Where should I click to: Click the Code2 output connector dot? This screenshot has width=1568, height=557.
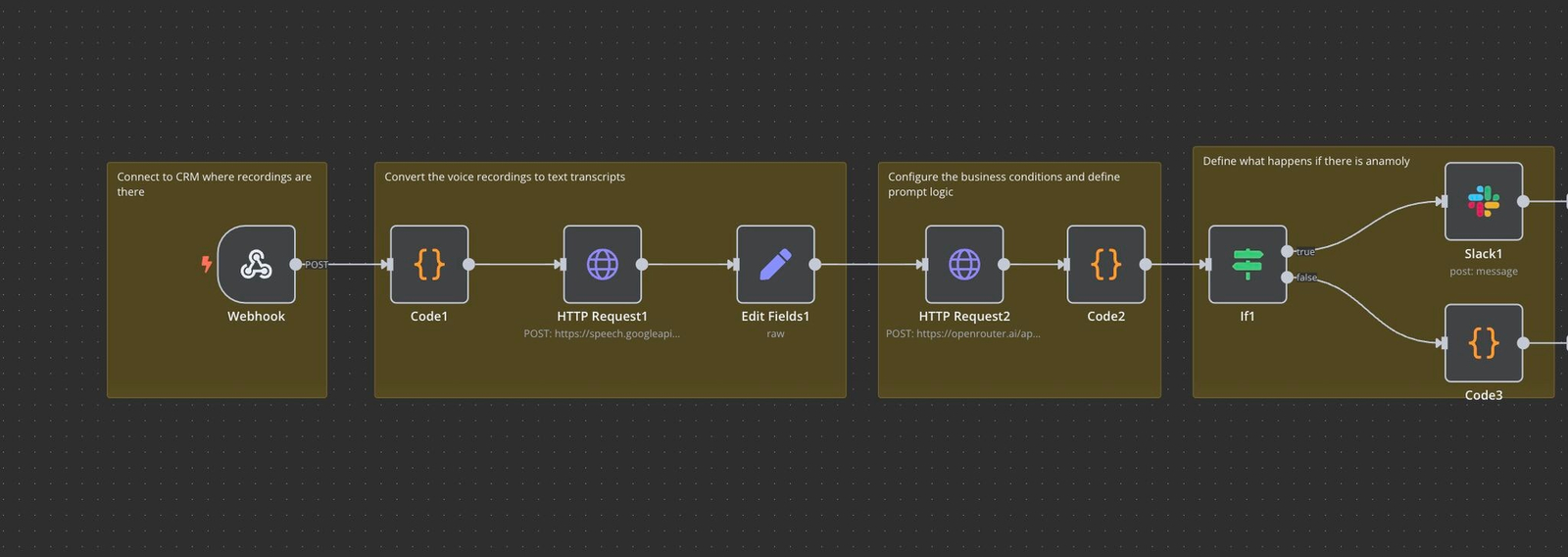coord(1146,264)
